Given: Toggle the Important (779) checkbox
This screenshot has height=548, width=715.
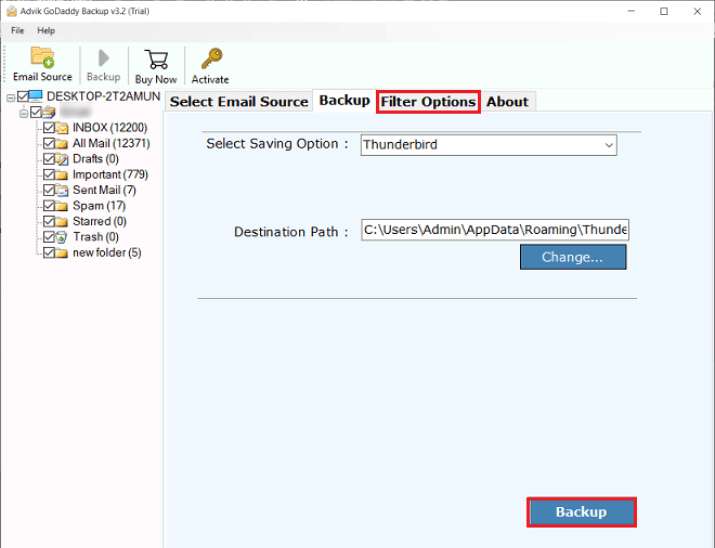Looking at the screenshot, I should (49, 175).
